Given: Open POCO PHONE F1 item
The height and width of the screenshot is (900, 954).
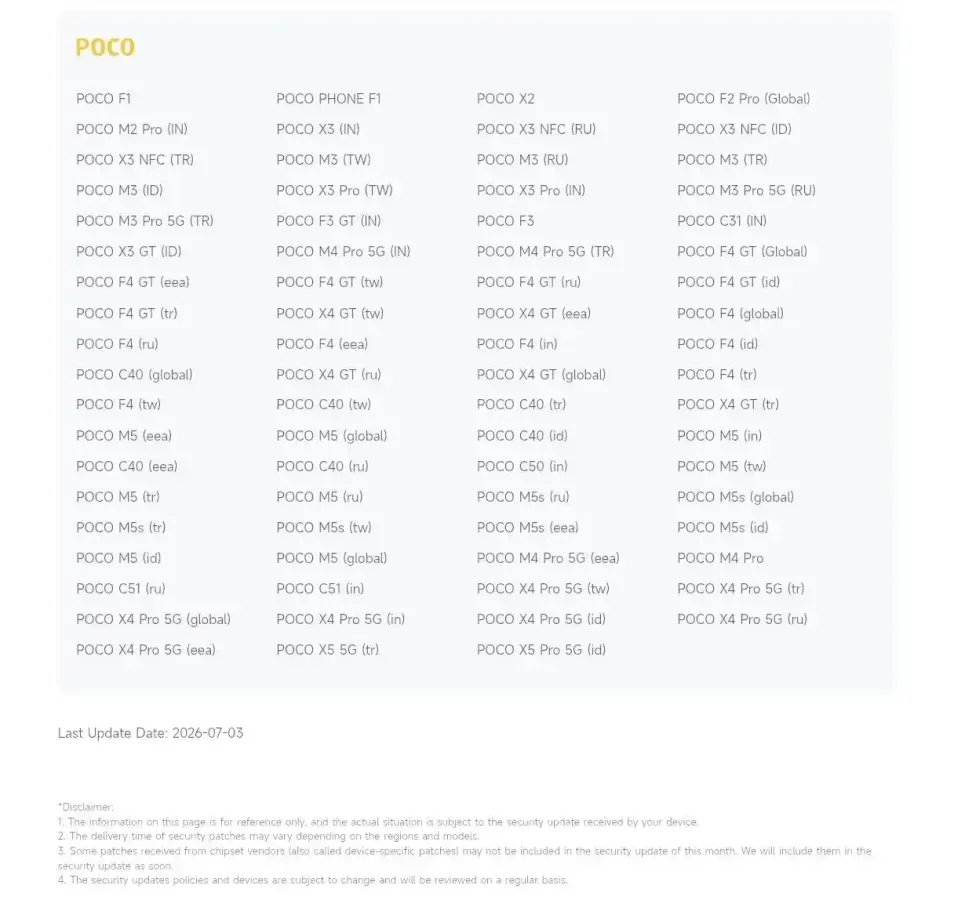Looking at the screenshot, I should tap(329, 99).
